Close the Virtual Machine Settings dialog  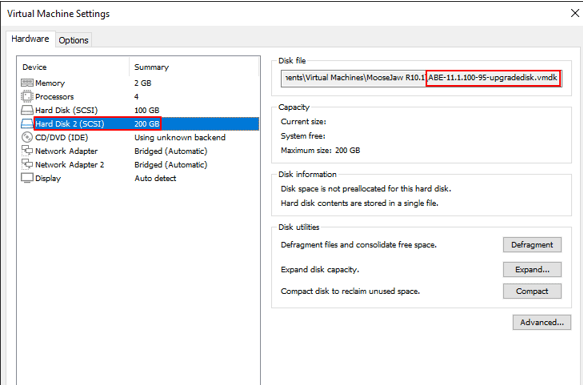coord(575,13)
